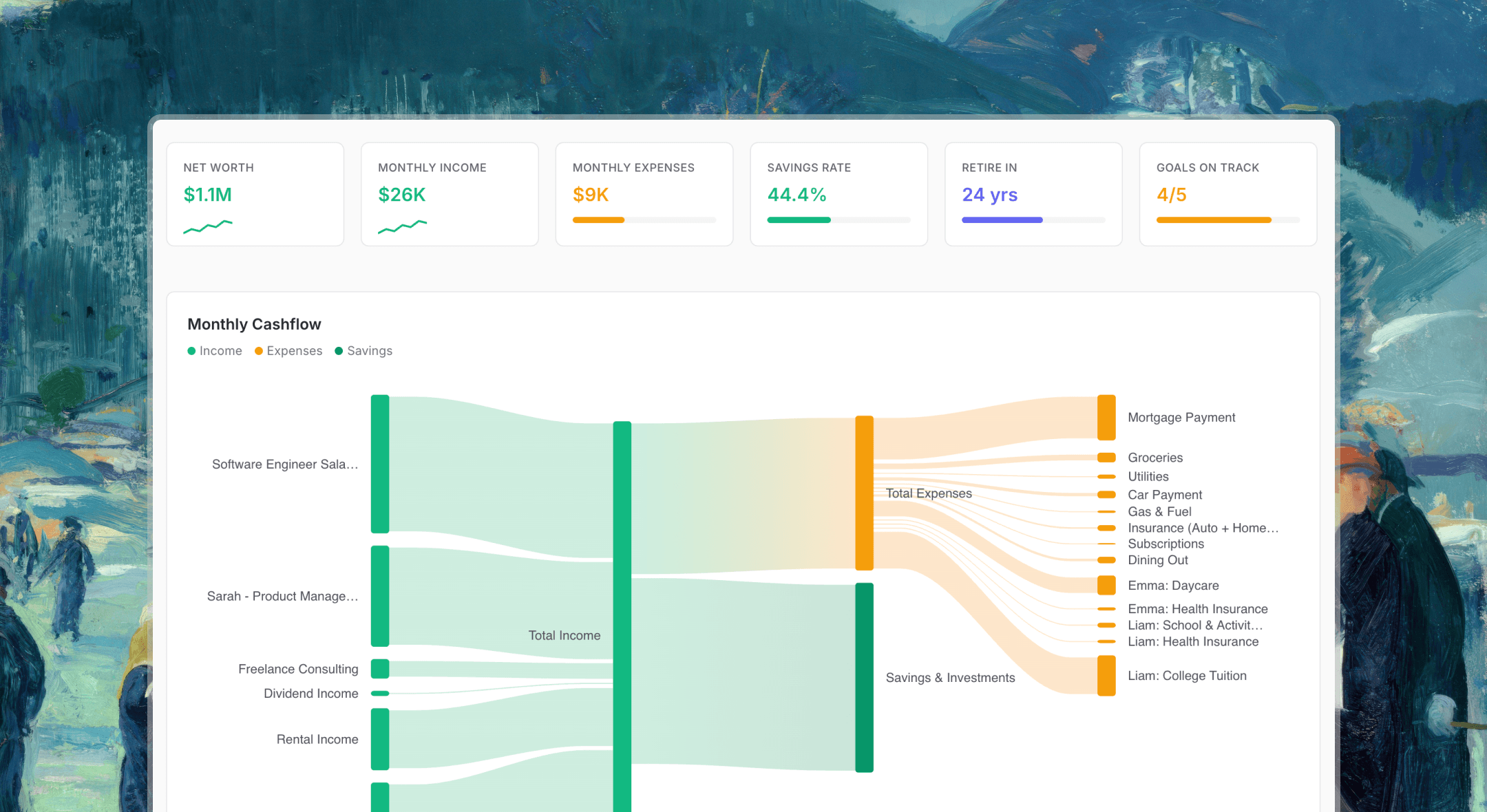The width and height of the screenshot is (1487, 812).
Task: Click the GOALS ON TRACK card heading
Action: point(1207,167)
